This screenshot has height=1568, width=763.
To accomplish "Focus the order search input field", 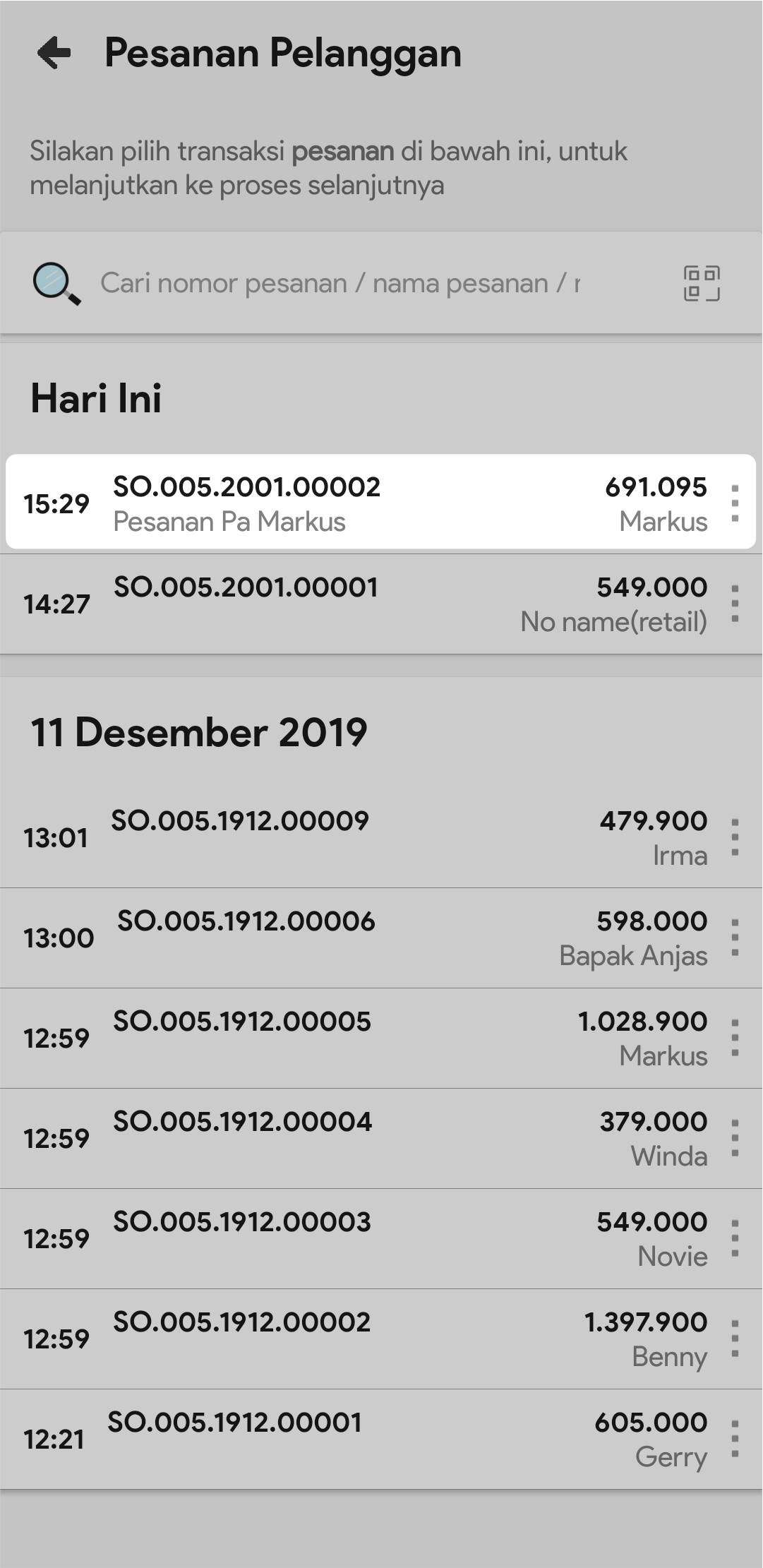I will 339,284.
